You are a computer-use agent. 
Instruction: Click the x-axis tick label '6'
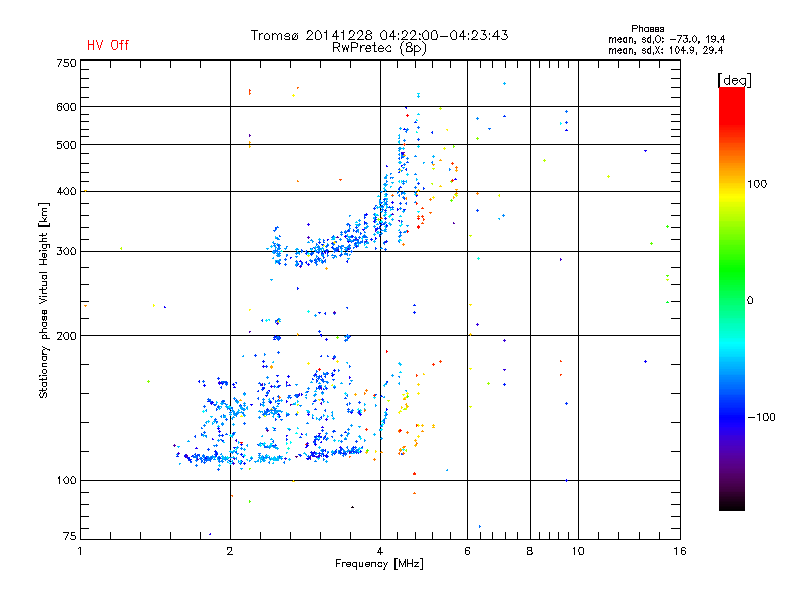pyautogui.click(x=467, y=551)
